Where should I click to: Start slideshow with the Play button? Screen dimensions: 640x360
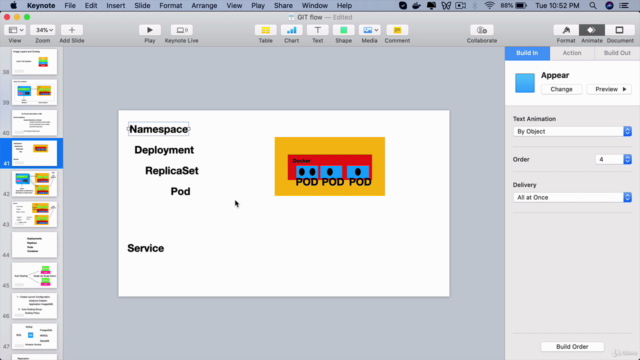(x=149, y=30)
